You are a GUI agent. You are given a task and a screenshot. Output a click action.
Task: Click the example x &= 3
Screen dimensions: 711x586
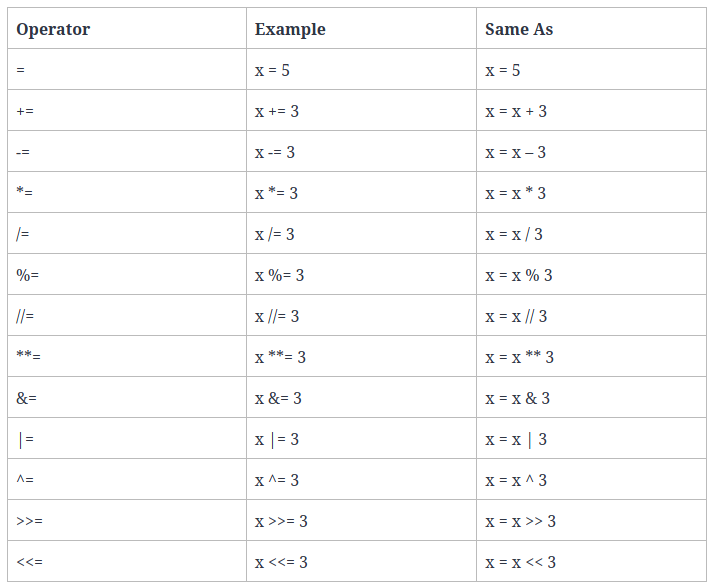click(278, 398)
